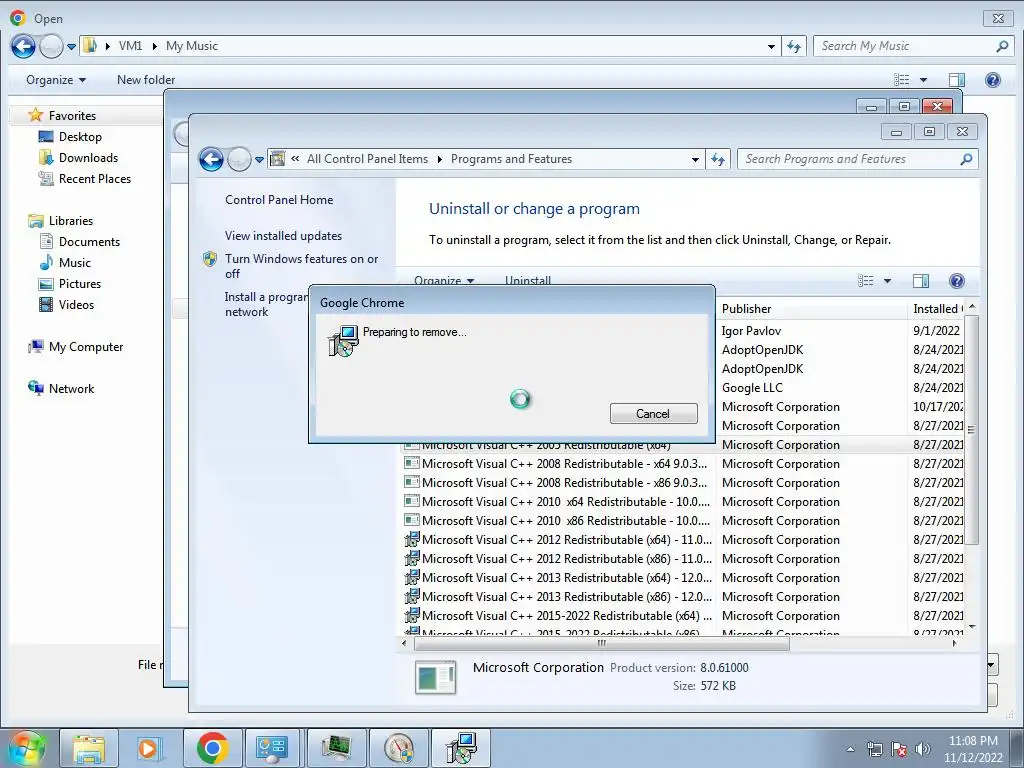
Task: Click New folder in Open dialog
Action: [146, 80]
